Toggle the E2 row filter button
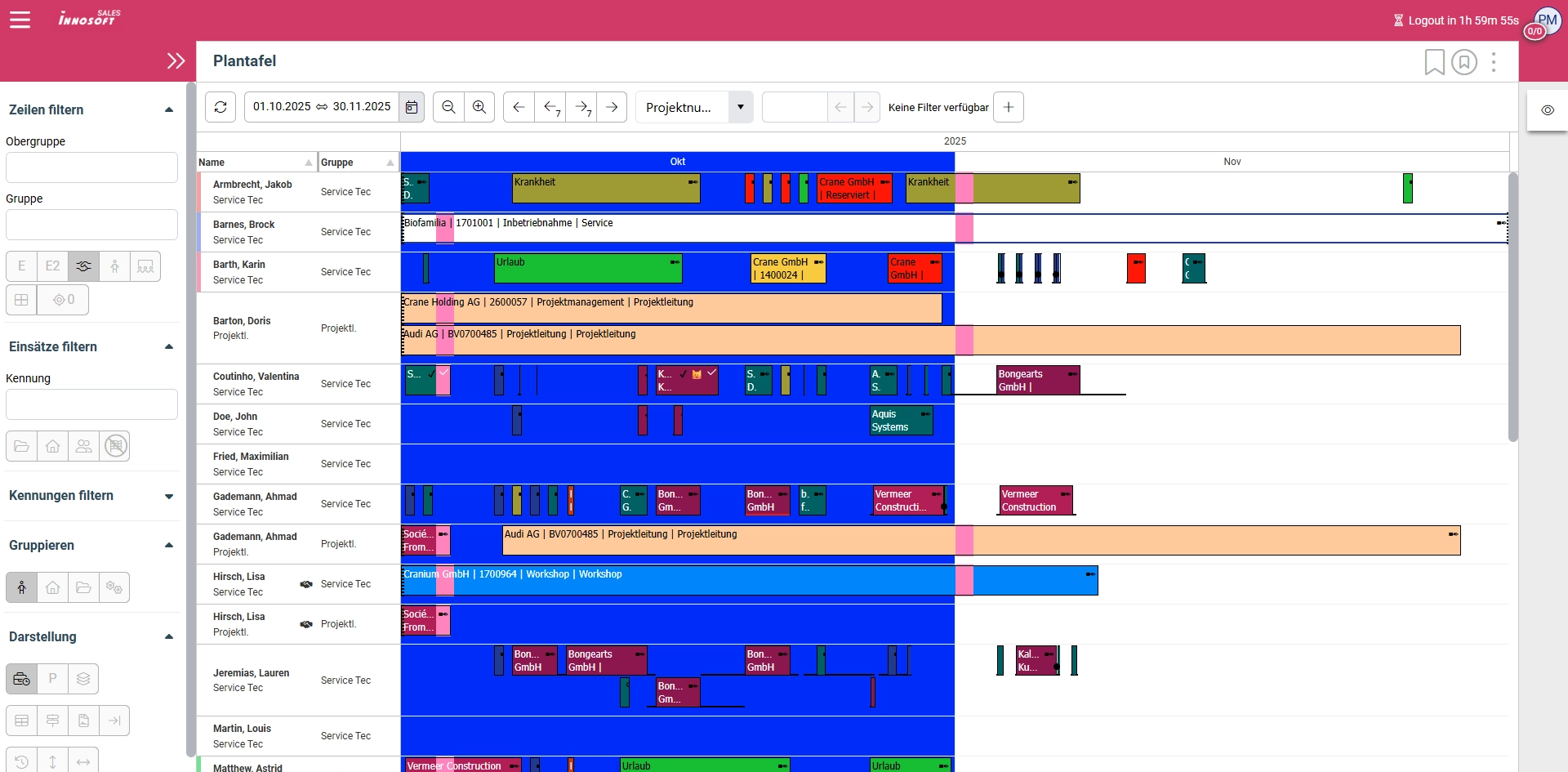 pos(53,266)
